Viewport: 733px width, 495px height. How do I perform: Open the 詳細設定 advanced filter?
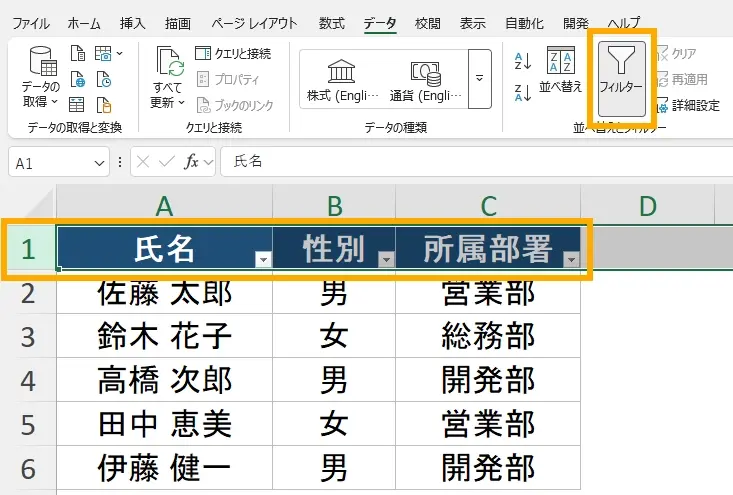tap(688, 106)
